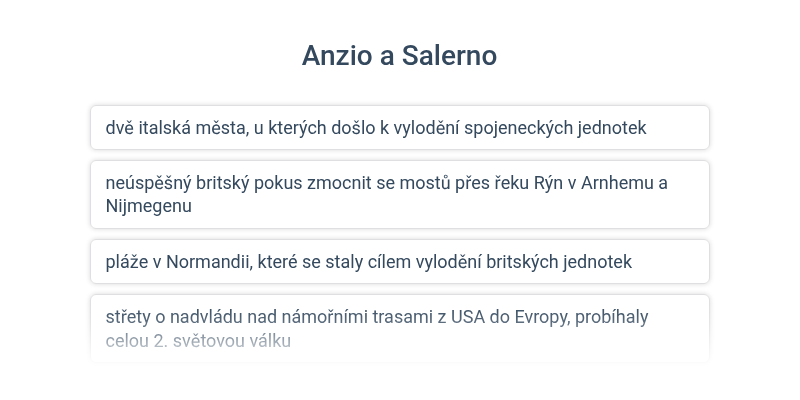This screenshot has height=400, width=800.
Task: Choose the 'dvě italská města' answer card
Action: 400,128
